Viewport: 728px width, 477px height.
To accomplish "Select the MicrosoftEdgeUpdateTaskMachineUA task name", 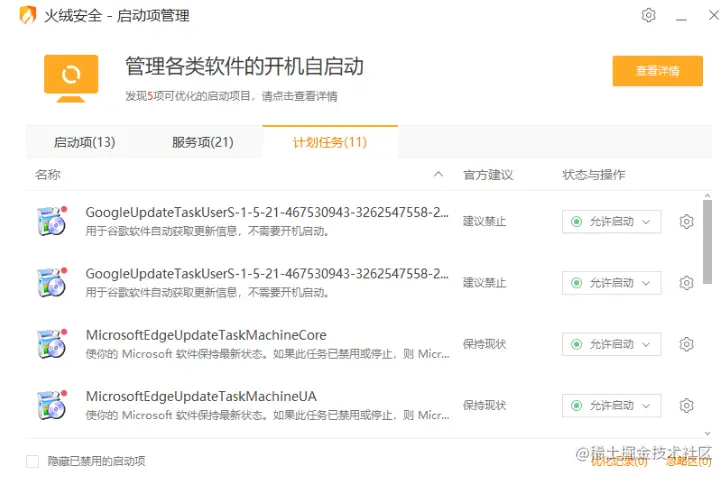I will [201, 396].
